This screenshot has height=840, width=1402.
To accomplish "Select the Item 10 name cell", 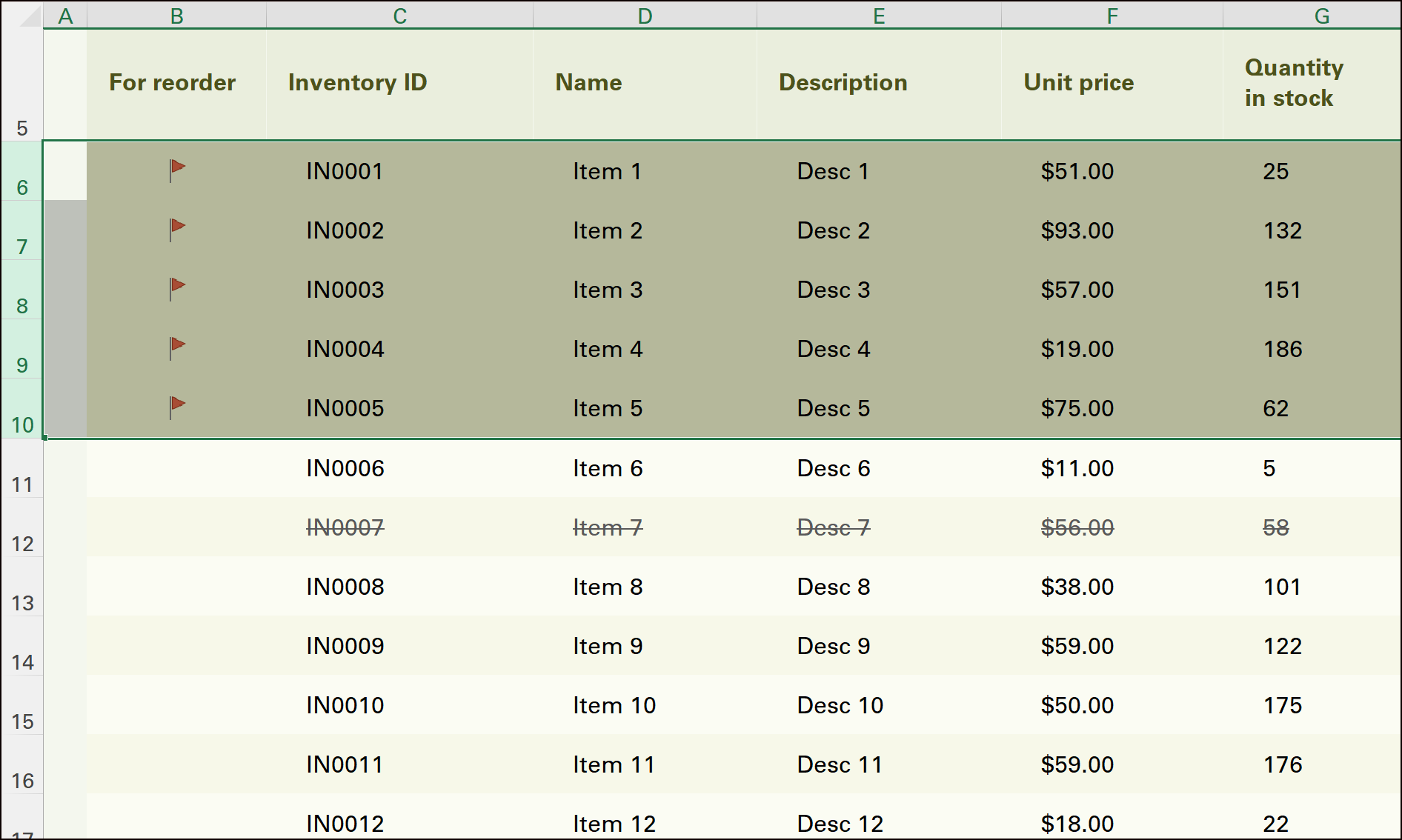I will pyautogui.click(x=614, y=705).
